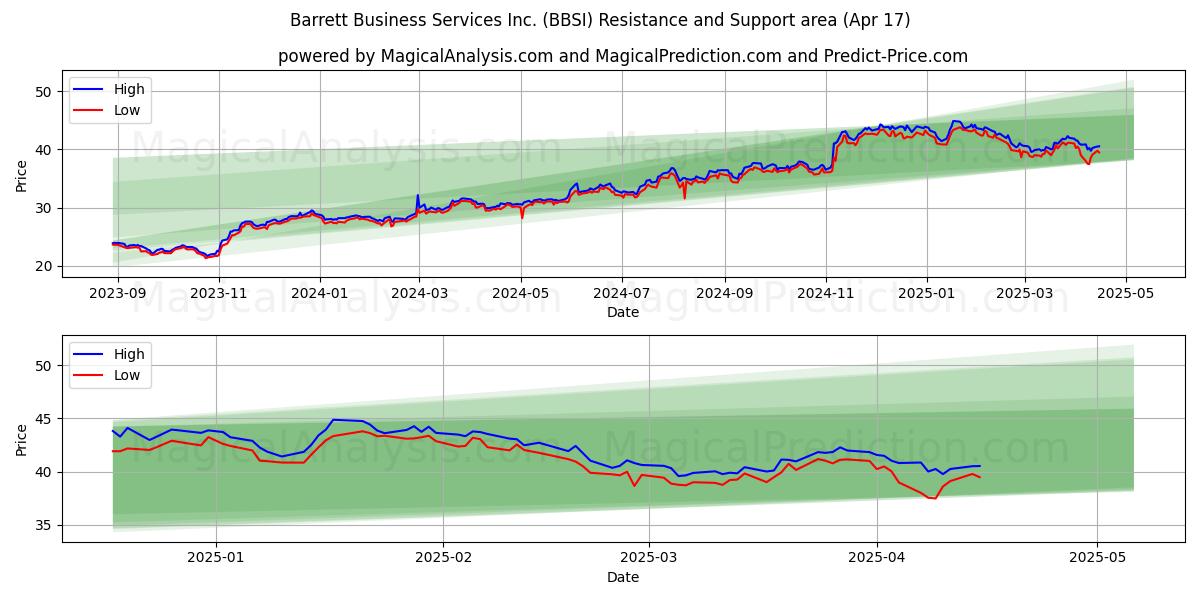The width and height of the screenshot is (1200, 600).
Task: Click the top chart '2023-11' date tick
Action: [x=219, y=294]
